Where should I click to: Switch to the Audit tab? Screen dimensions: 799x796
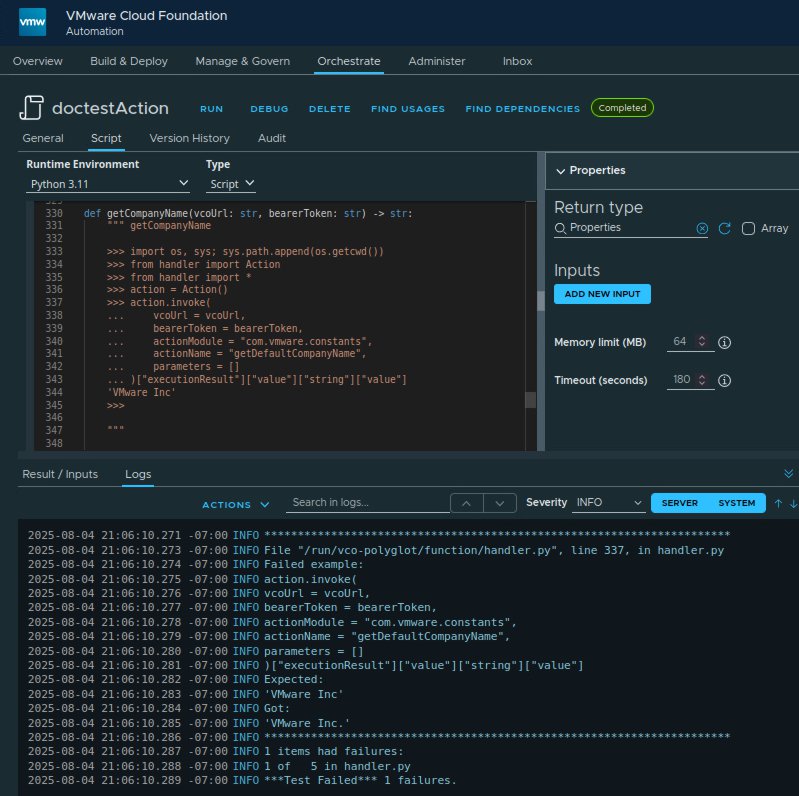pyautogui.click(x=272, y=138)
